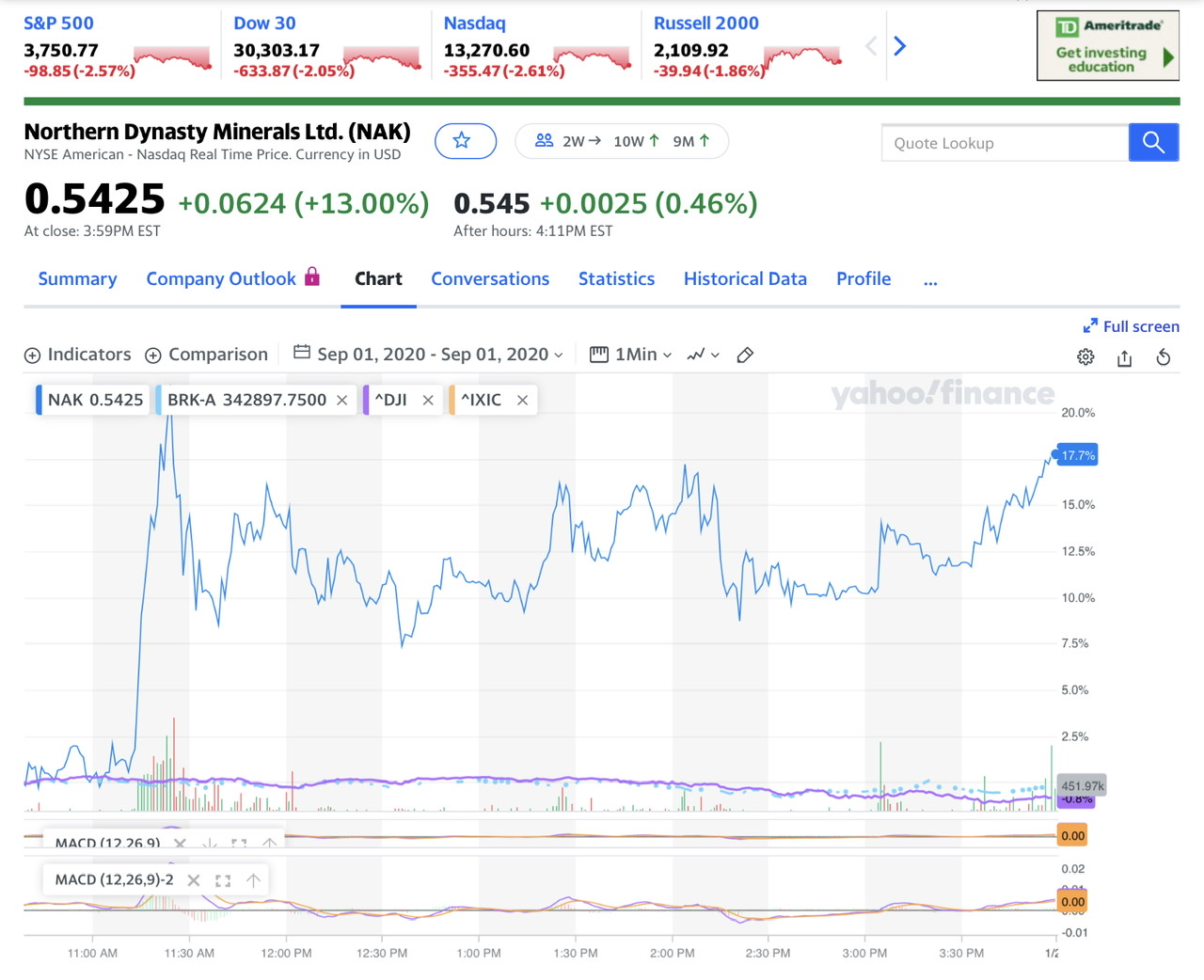1204x980 pixels.
Task: Remove the ^DJI comparison
Action: pyautogui.click(x=428, y=400)
